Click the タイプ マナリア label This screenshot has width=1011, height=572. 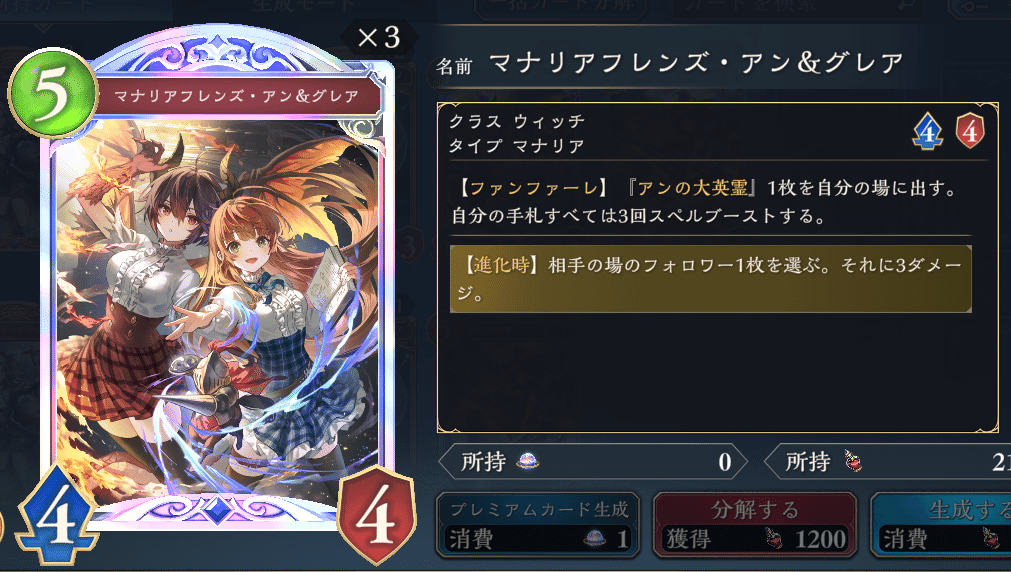point(517,146)
